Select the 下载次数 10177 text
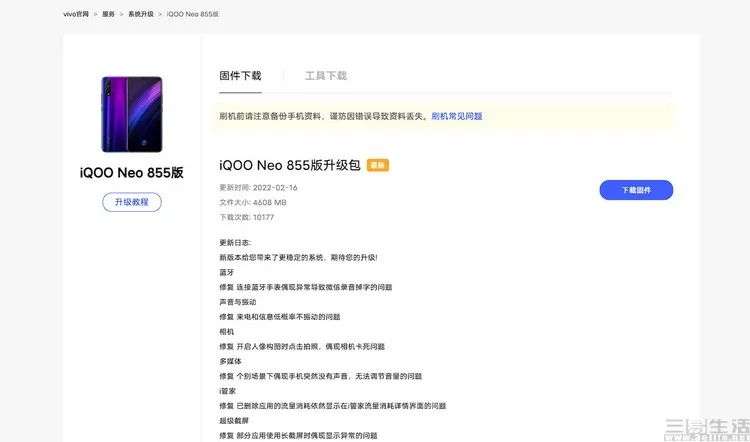 pyautogui.click(x=246, y=217)
